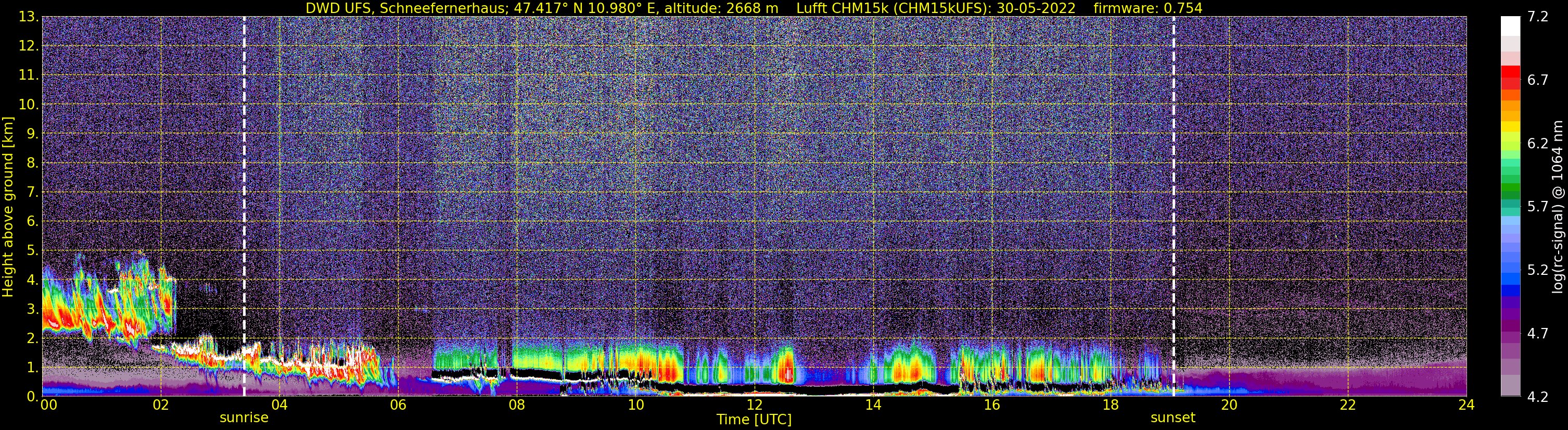Click the white top segment of colorbar

pos(1510,26)
